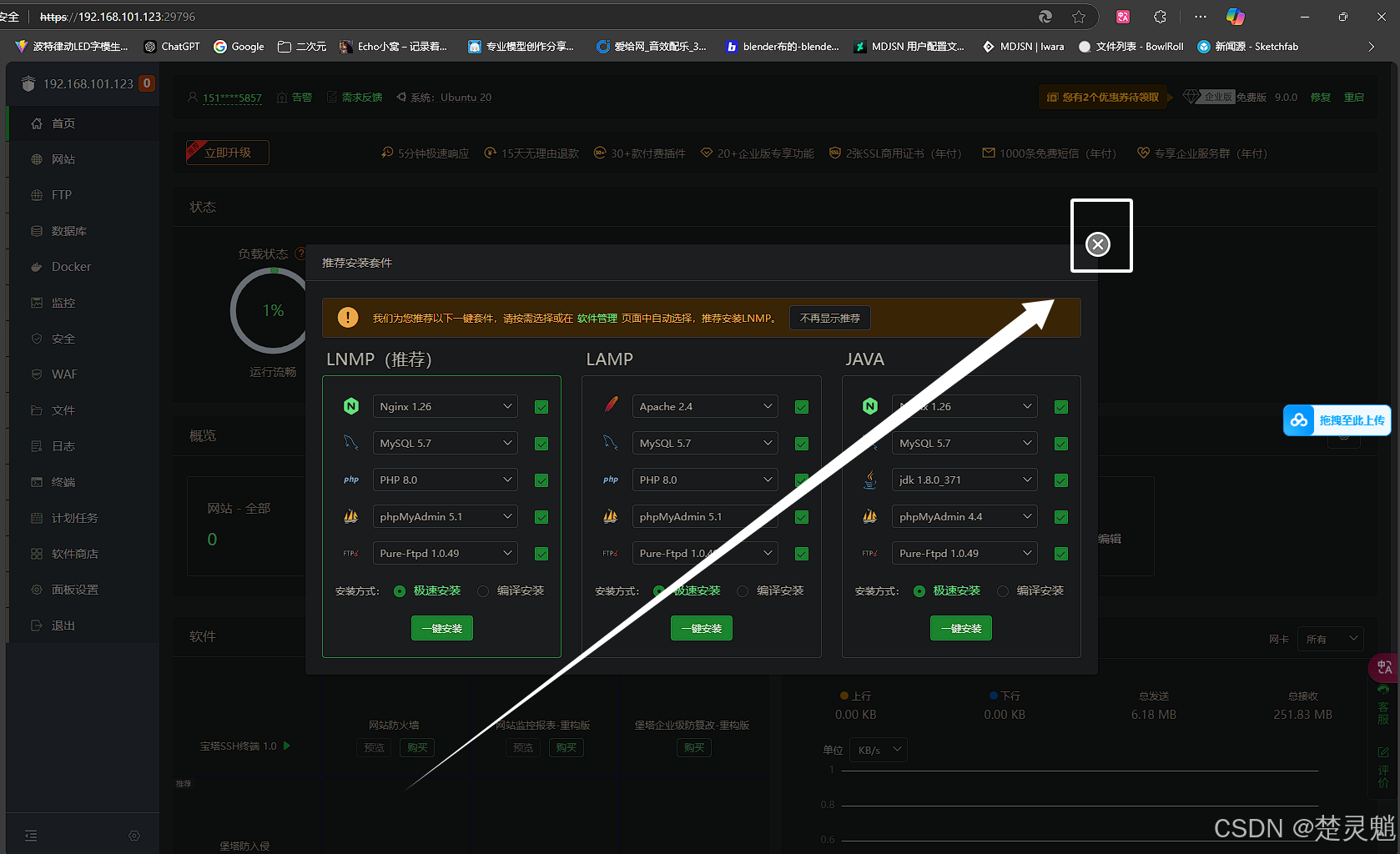1400x854 pixels.
Task: Click the 面板设置 gear icon
Action: pos(37,590)
